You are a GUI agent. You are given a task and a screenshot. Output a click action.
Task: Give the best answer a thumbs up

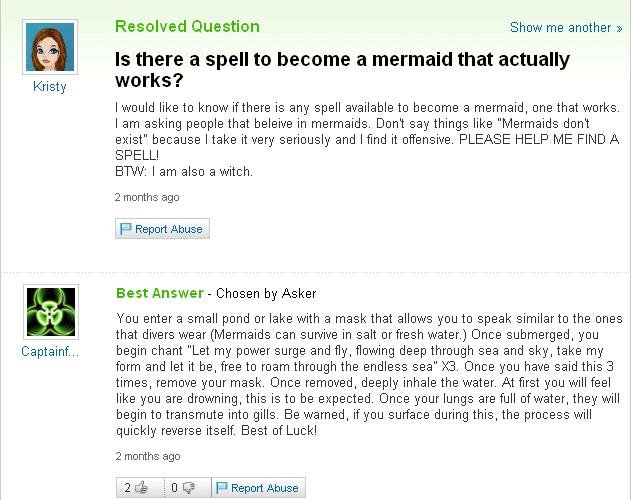[141, 488]
